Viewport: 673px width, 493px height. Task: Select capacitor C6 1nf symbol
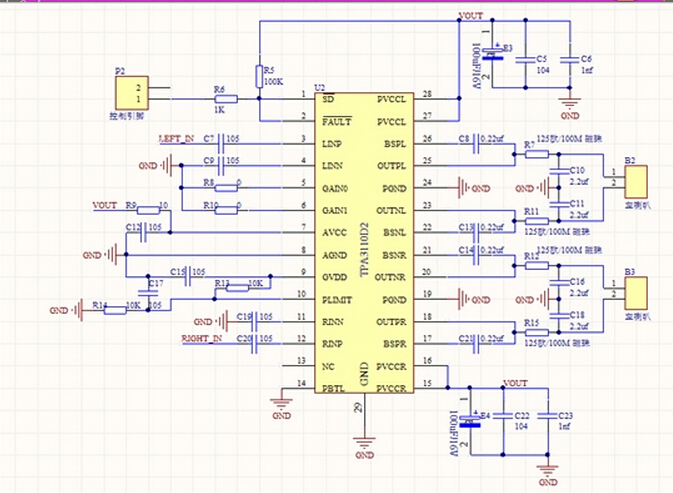570,59
